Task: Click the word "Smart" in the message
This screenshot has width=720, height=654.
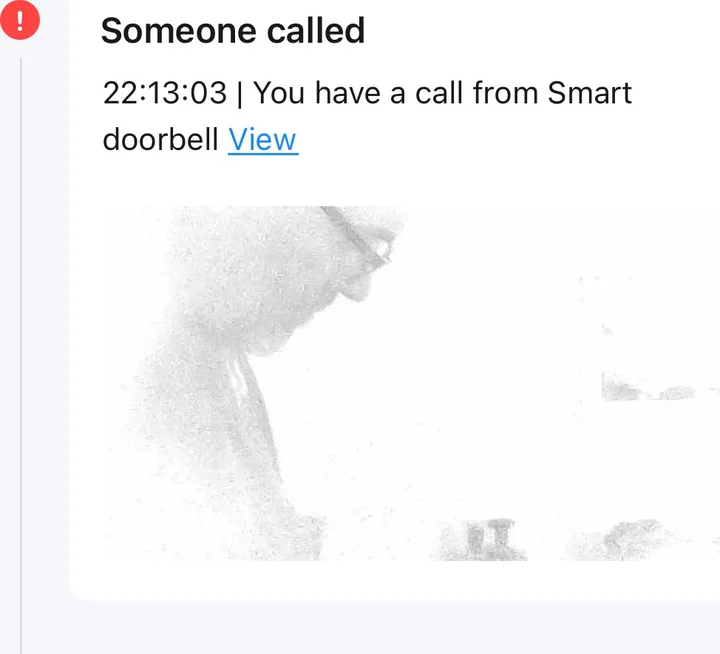Action: [x=590, y=93]
